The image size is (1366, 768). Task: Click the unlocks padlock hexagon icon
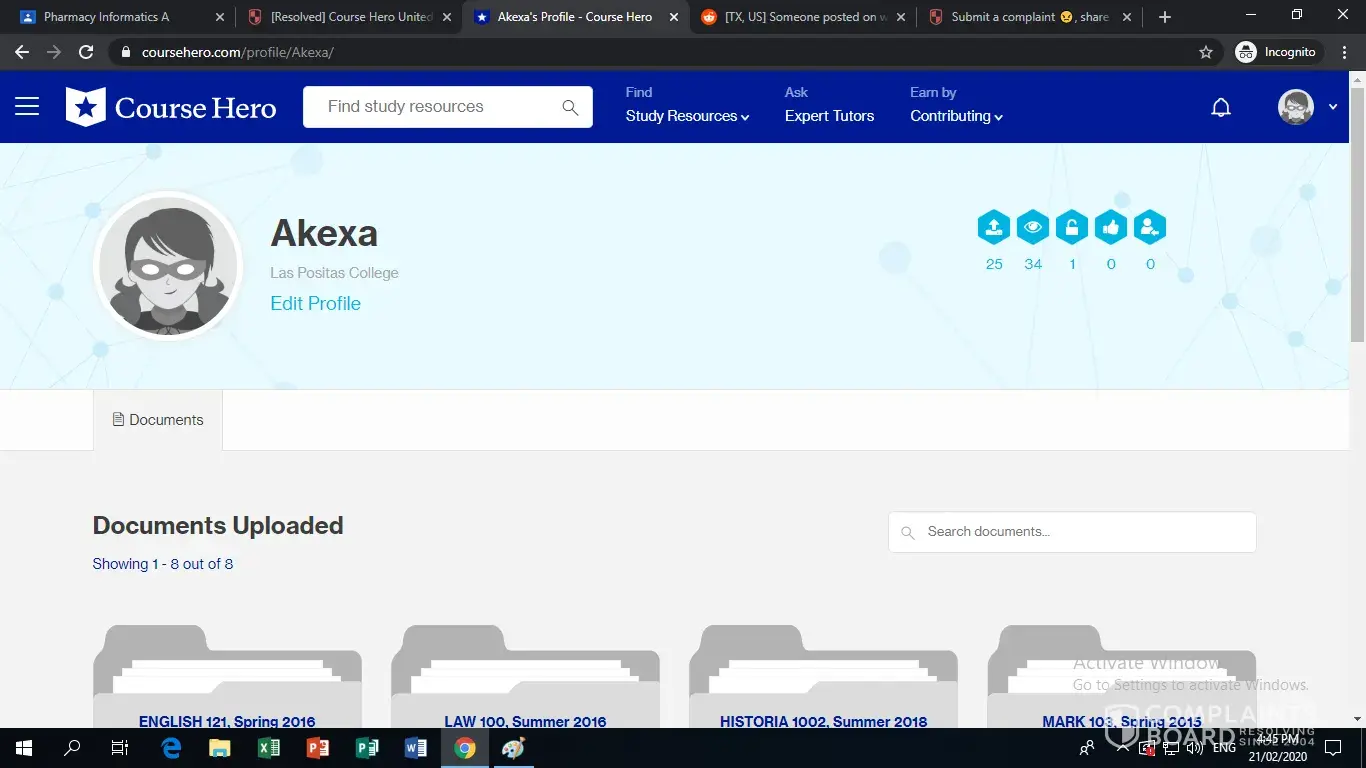(1072, 228)
